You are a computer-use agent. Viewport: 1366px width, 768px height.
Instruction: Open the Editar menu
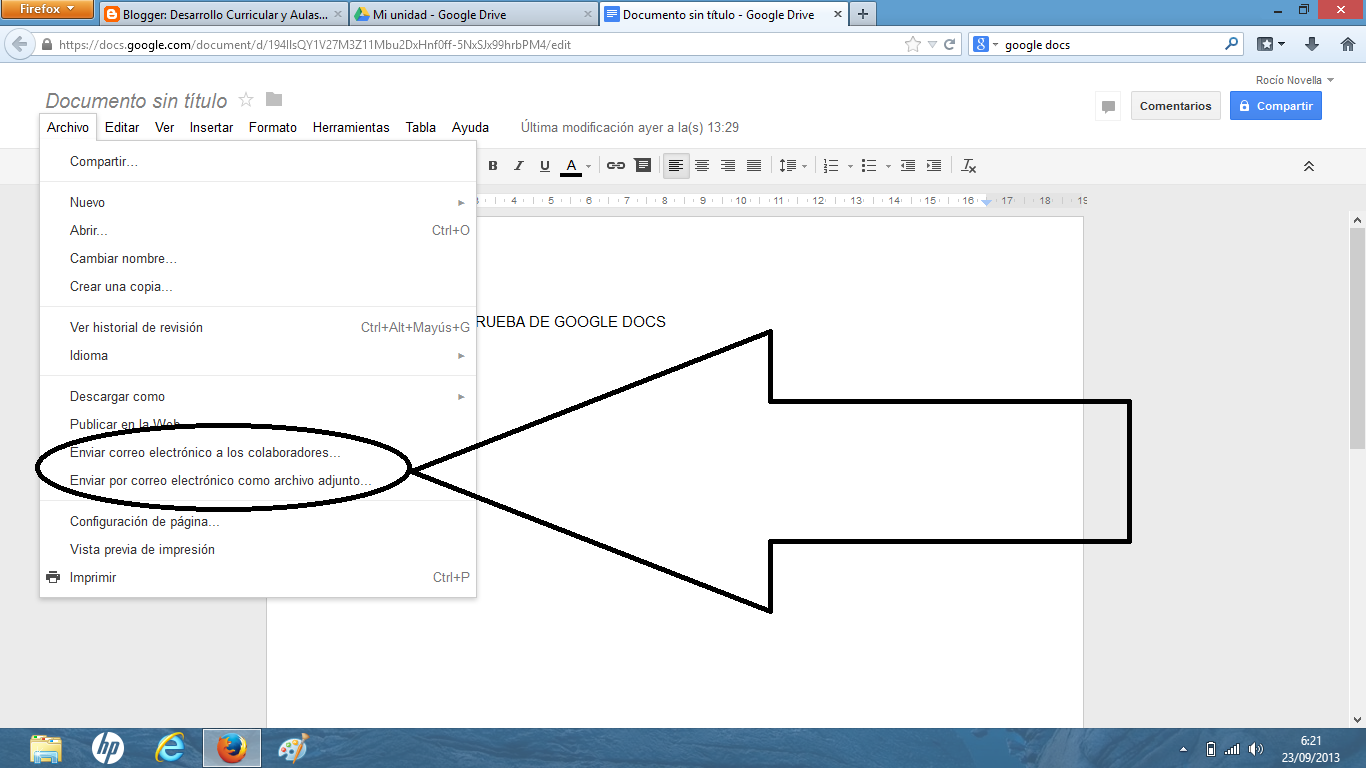pos(122,127)
